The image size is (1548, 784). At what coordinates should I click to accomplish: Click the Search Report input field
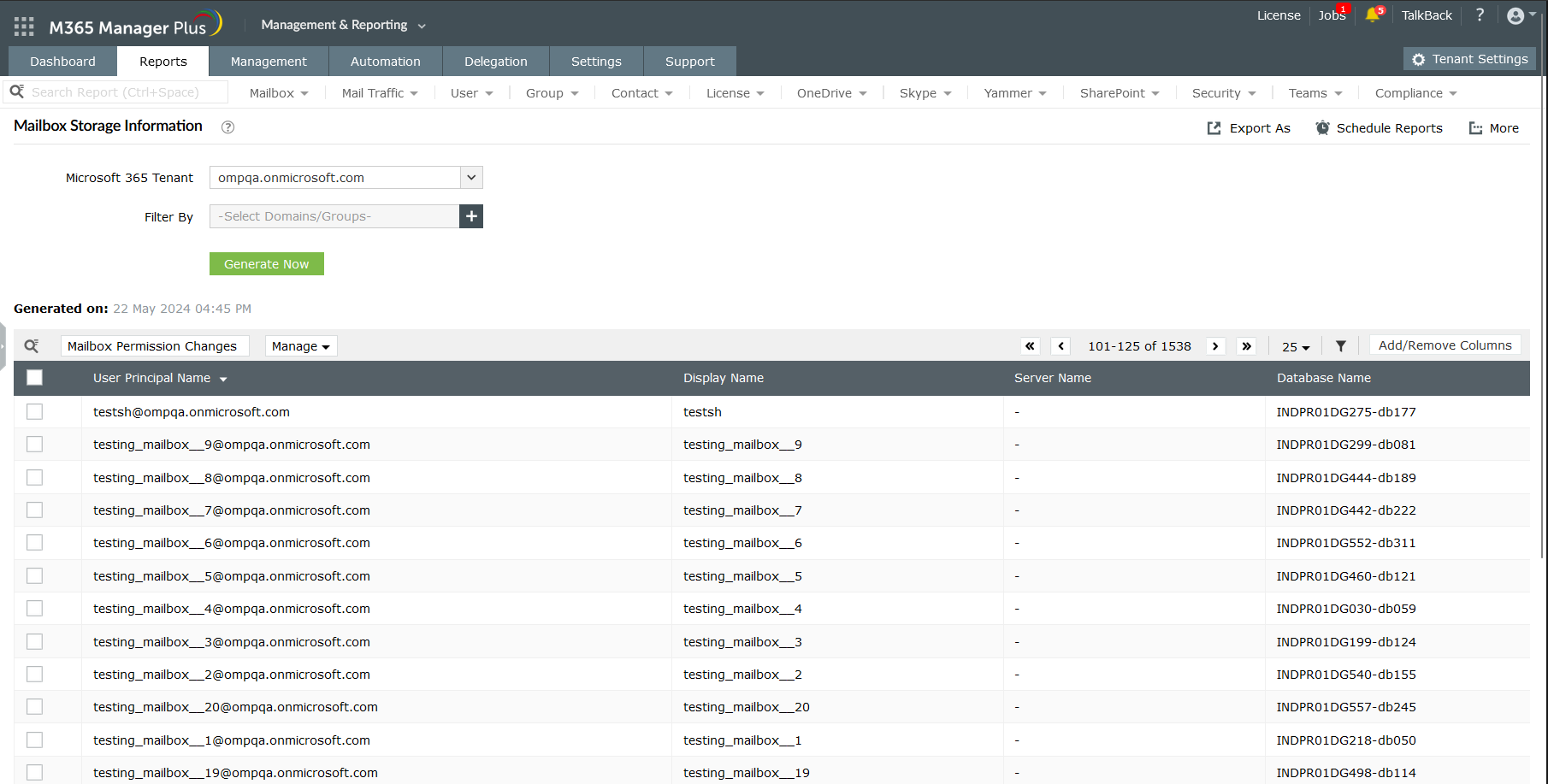tap(128, 92)
